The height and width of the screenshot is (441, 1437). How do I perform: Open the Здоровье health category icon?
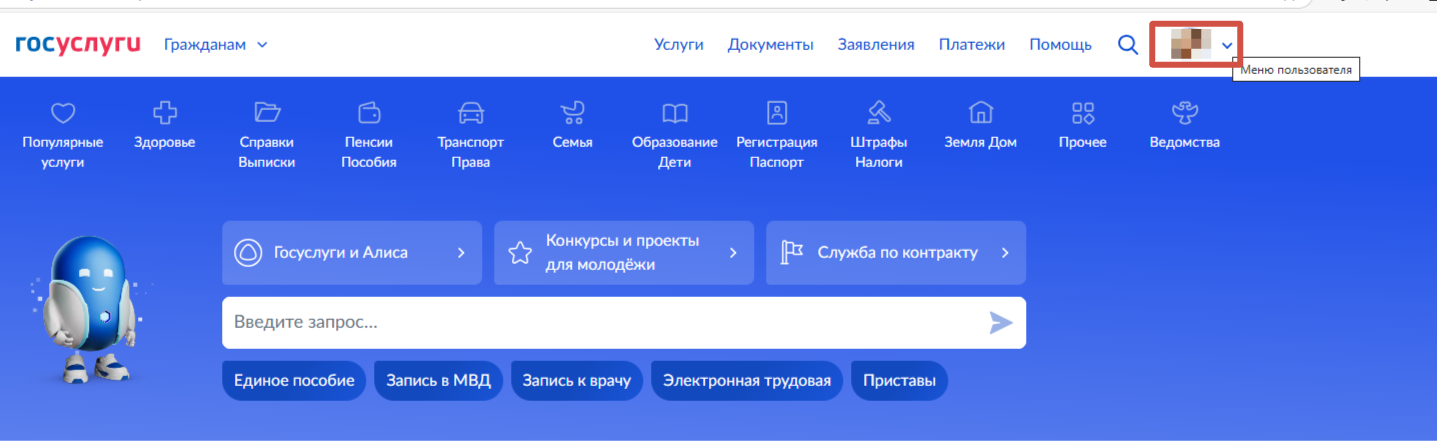pos(164,112)
